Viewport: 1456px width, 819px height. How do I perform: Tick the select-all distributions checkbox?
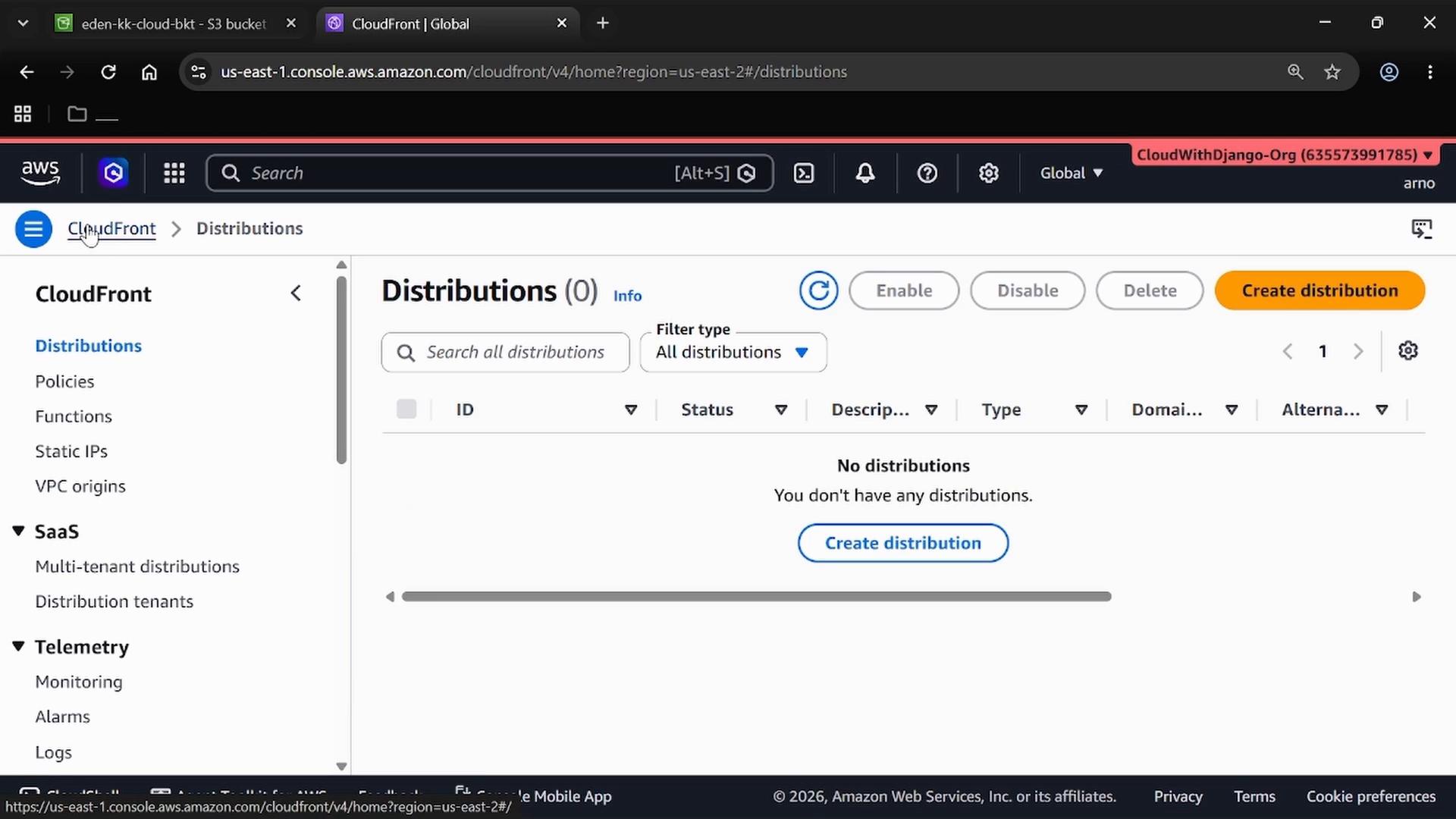point(406,409)
